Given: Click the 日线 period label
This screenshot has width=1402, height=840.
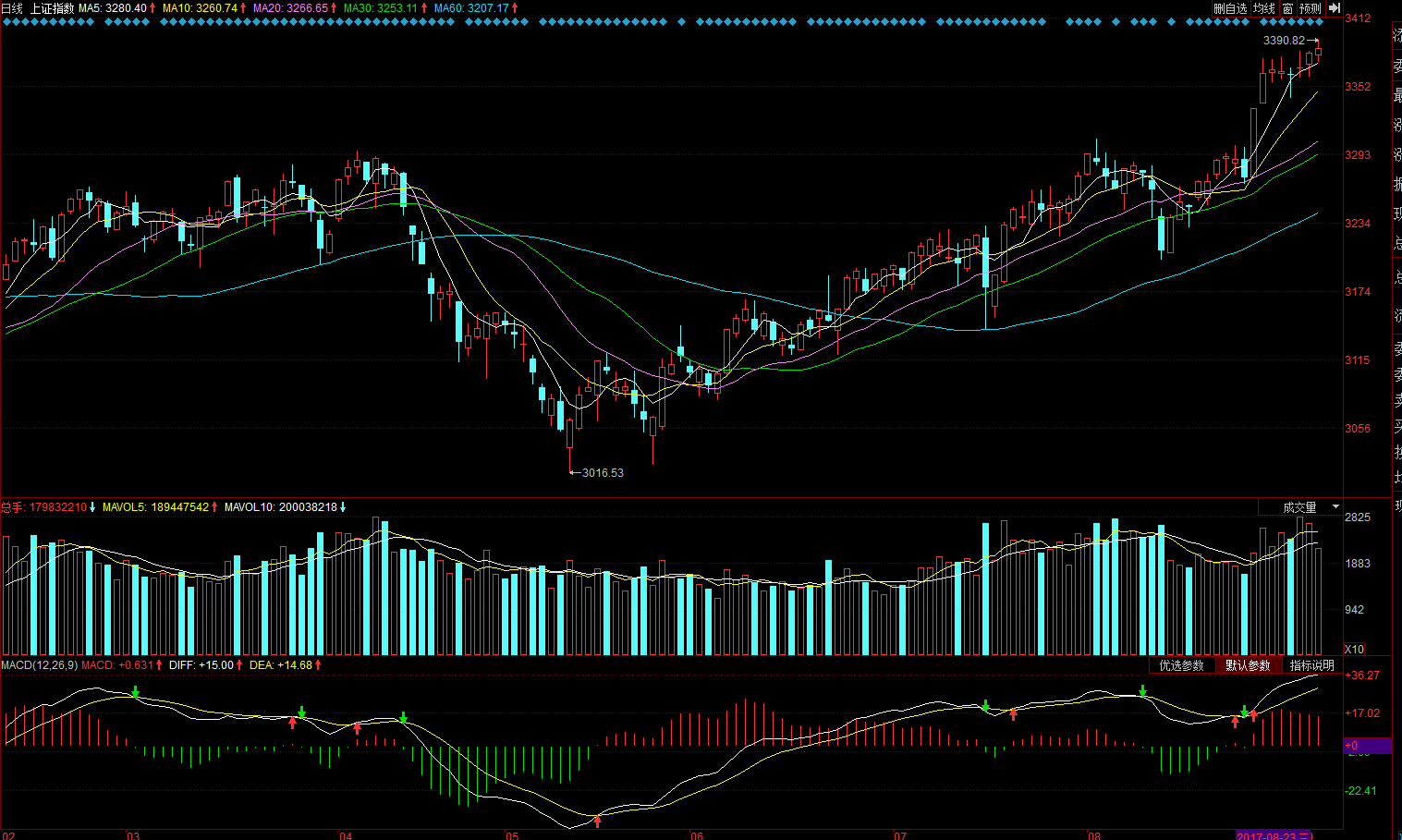Looking at the screenshot, I should coord(12,8).
